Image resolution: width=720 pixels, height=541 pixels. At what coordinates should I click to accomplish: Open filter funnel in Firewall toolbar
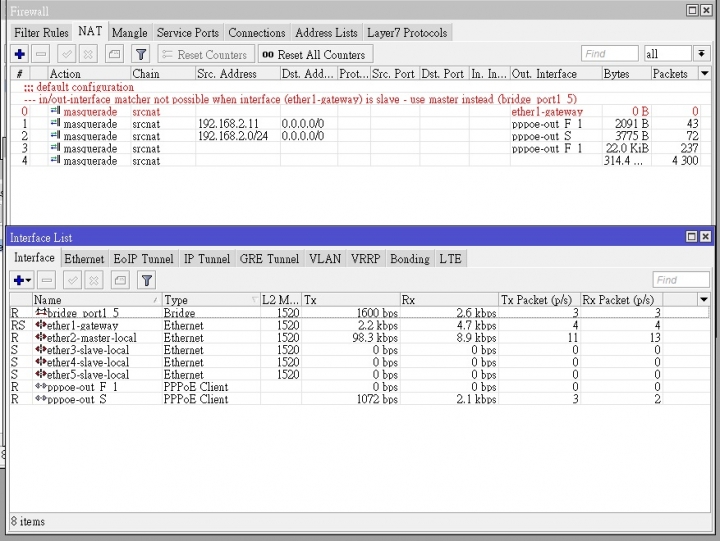(141, 54)
